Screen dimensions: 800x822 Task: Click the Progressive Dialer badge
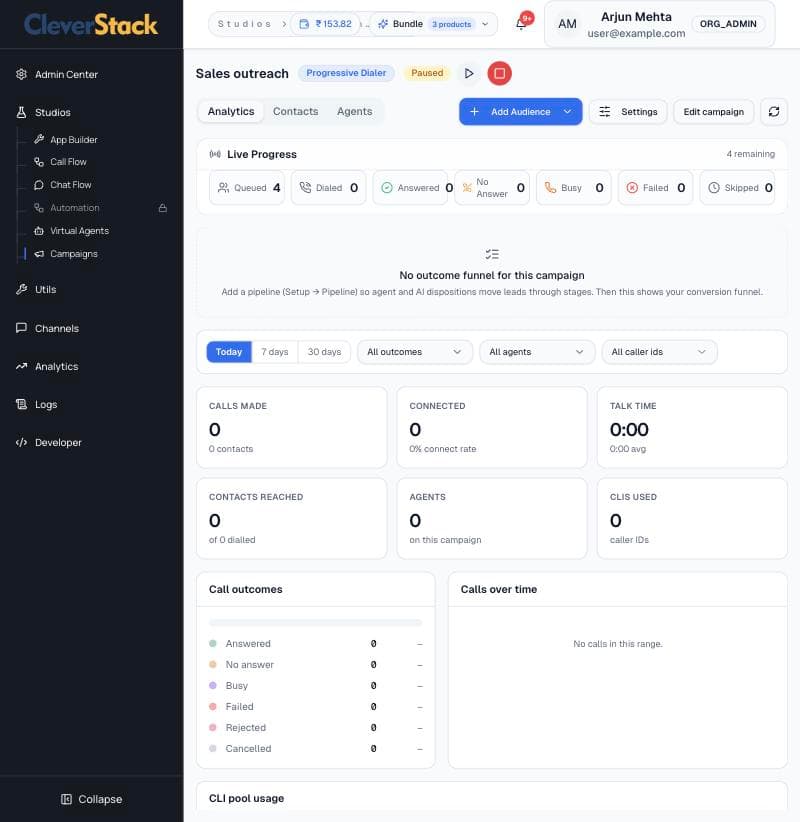pos(346,73)
